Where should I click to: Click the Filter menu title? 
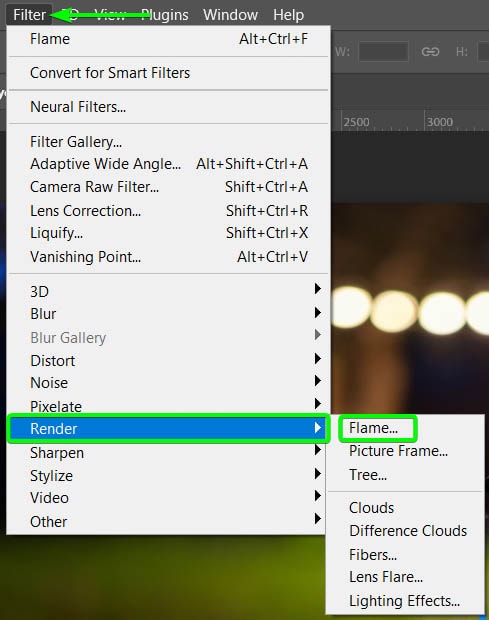pyautogui.click(x=29, y=15)
